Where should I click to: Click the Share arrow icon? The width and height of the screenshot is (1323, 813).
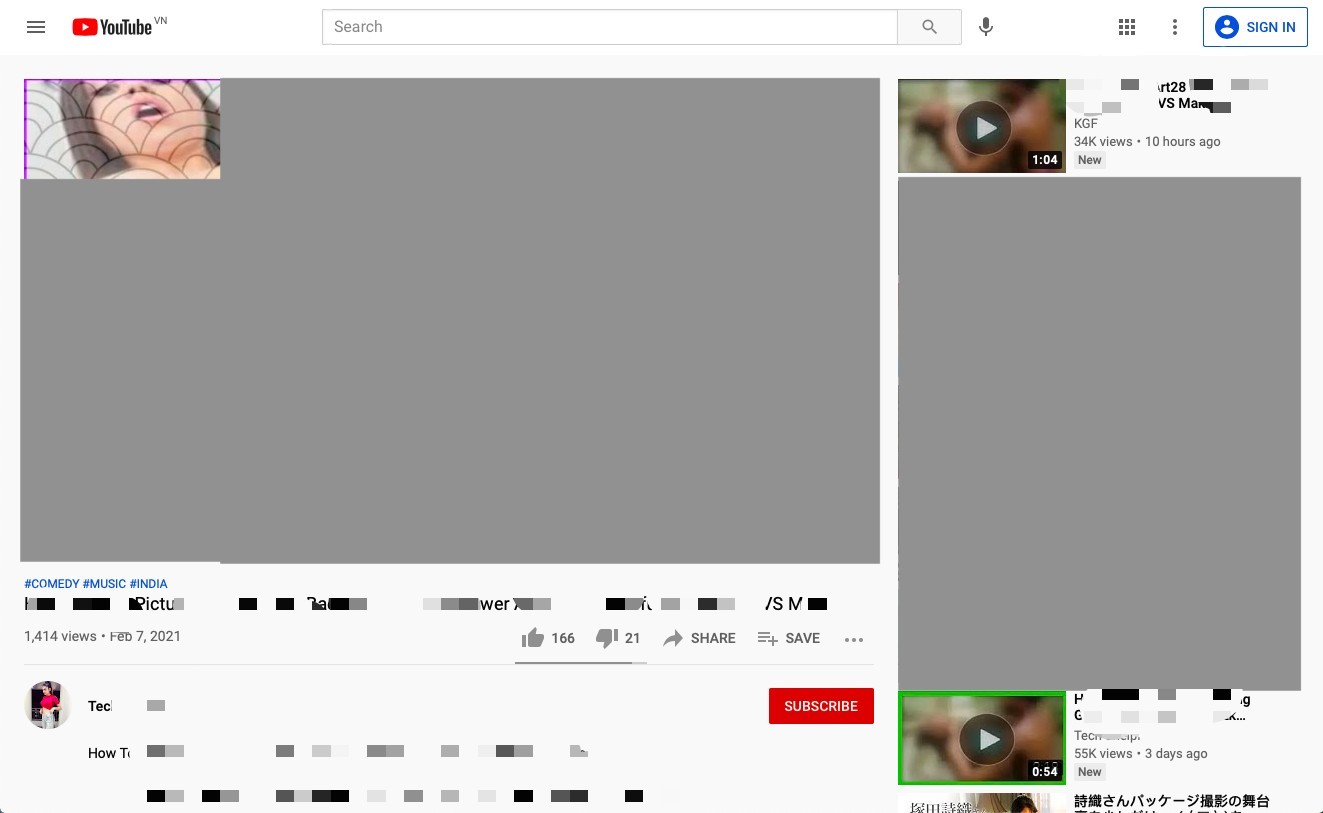[673, 638]
